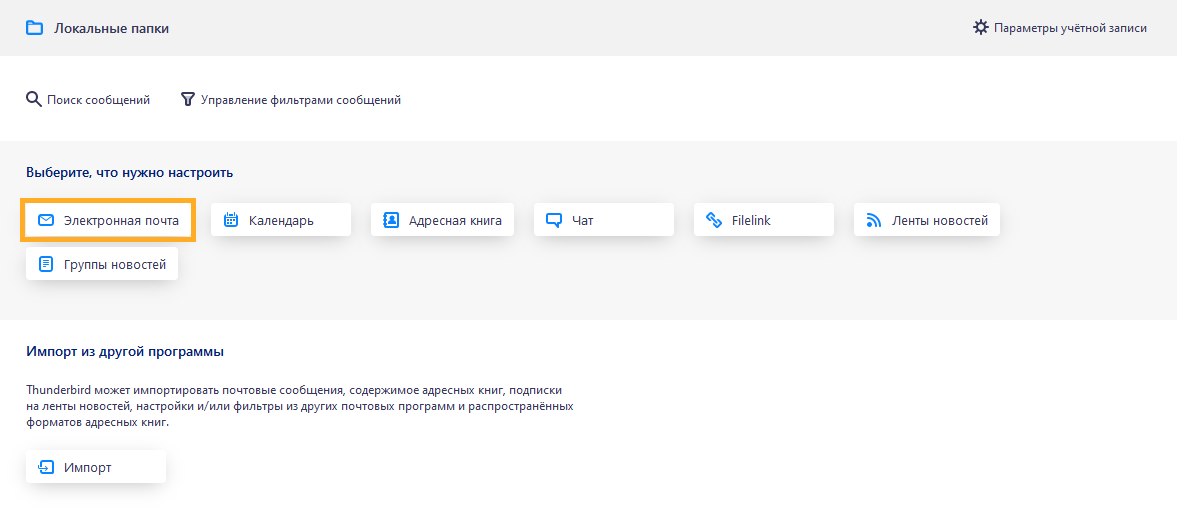The image size is (1177, 508).
Task: Click the calendar icon beside Календарь
Action: pyautogui.click(x=231, y=220)
